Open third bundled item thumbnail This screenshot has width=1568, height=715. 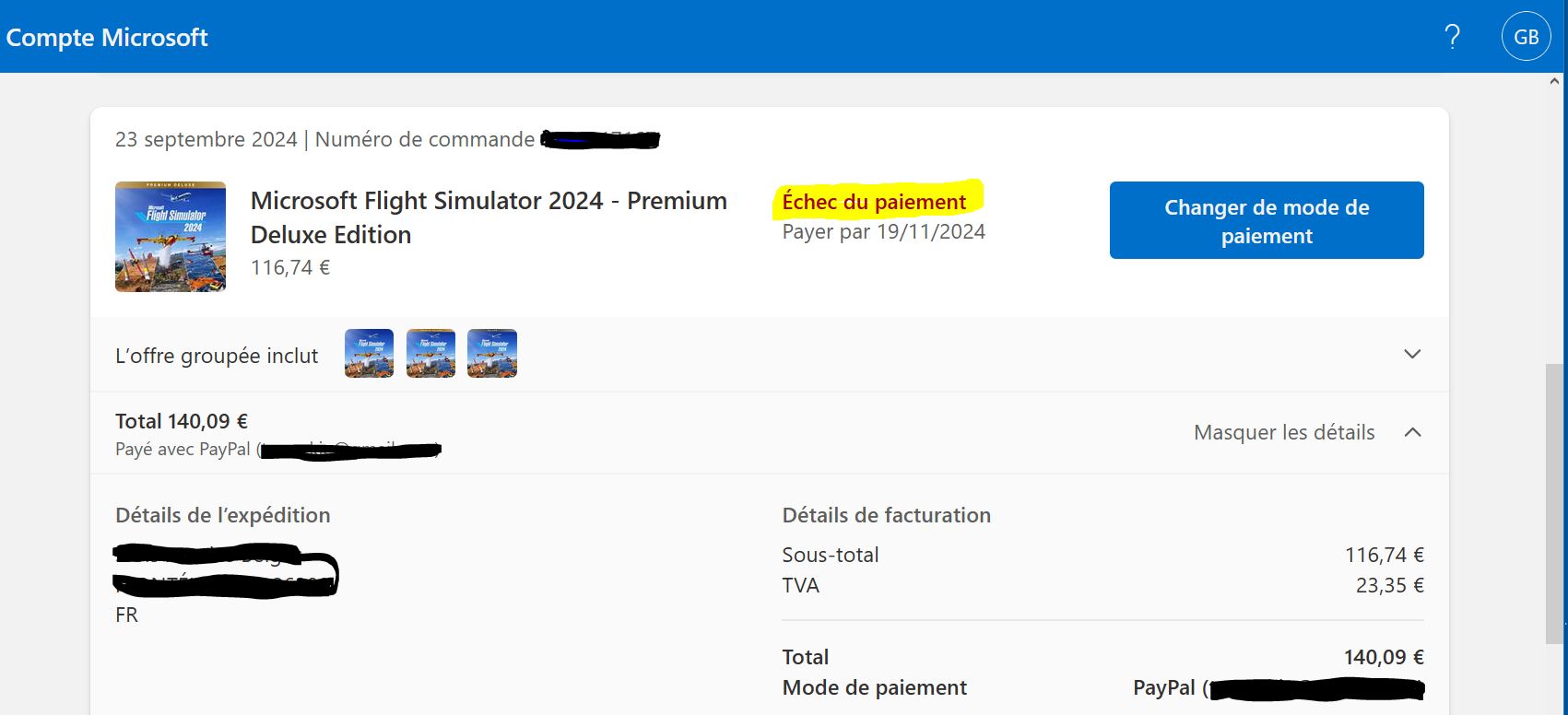click(x=492, y=354)
